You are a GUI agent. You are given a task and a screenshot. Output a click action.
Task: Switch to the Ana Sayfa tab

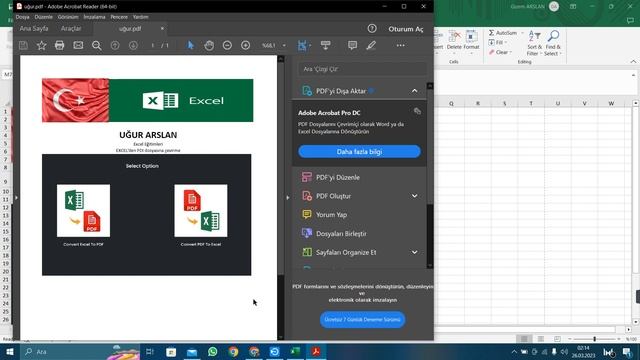[x=34, y=29]
